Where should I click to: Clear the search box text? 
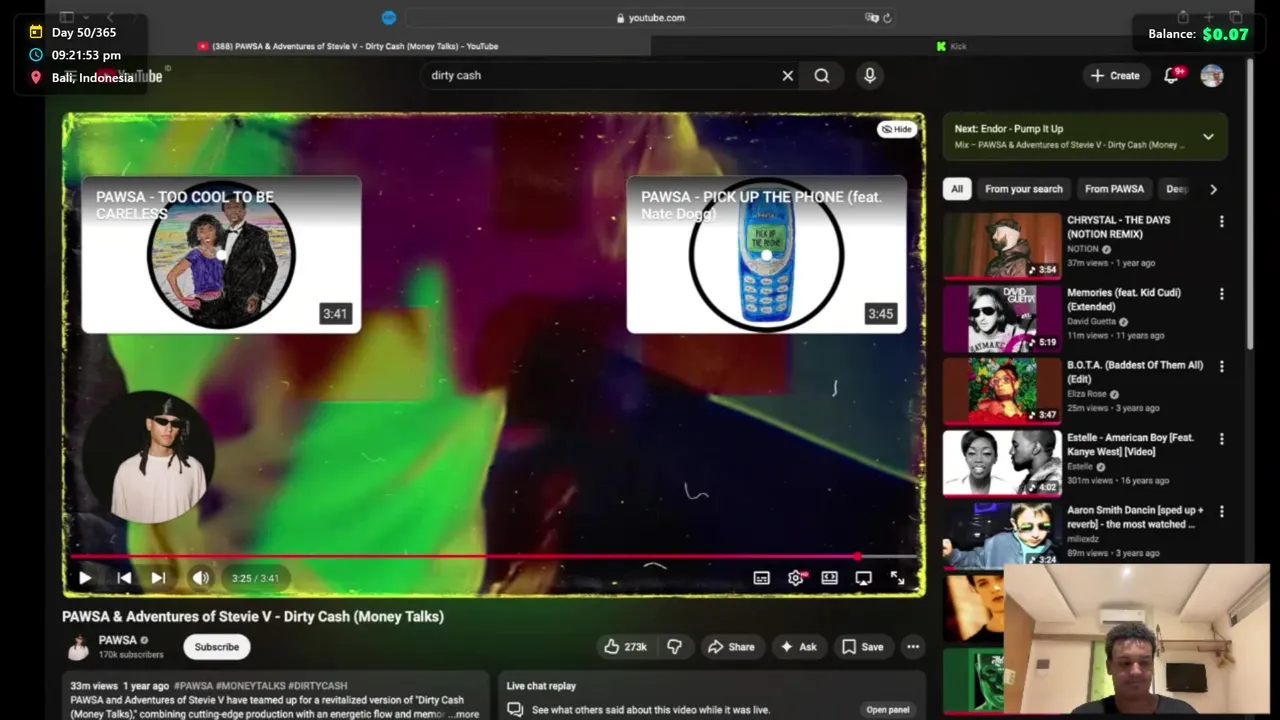[788, 75]
